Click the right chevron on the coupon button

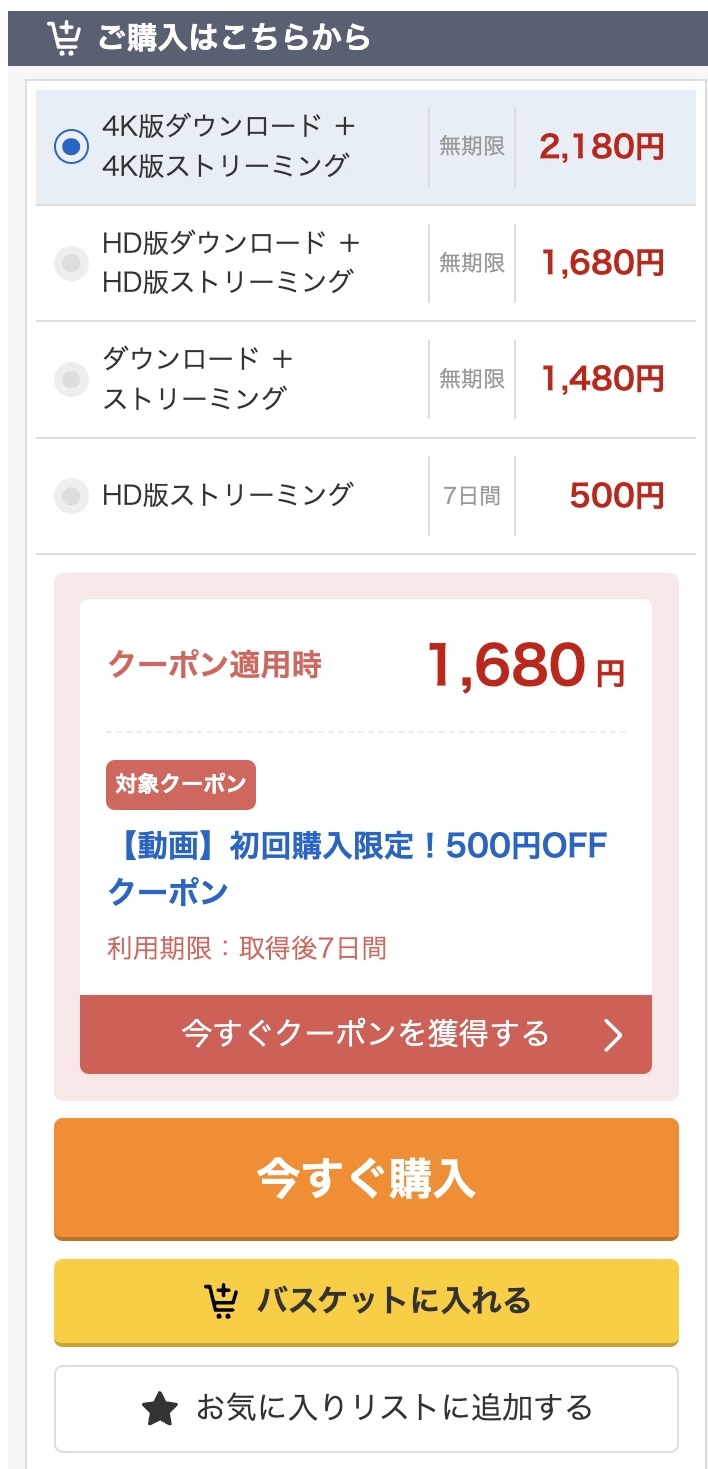612,1036
